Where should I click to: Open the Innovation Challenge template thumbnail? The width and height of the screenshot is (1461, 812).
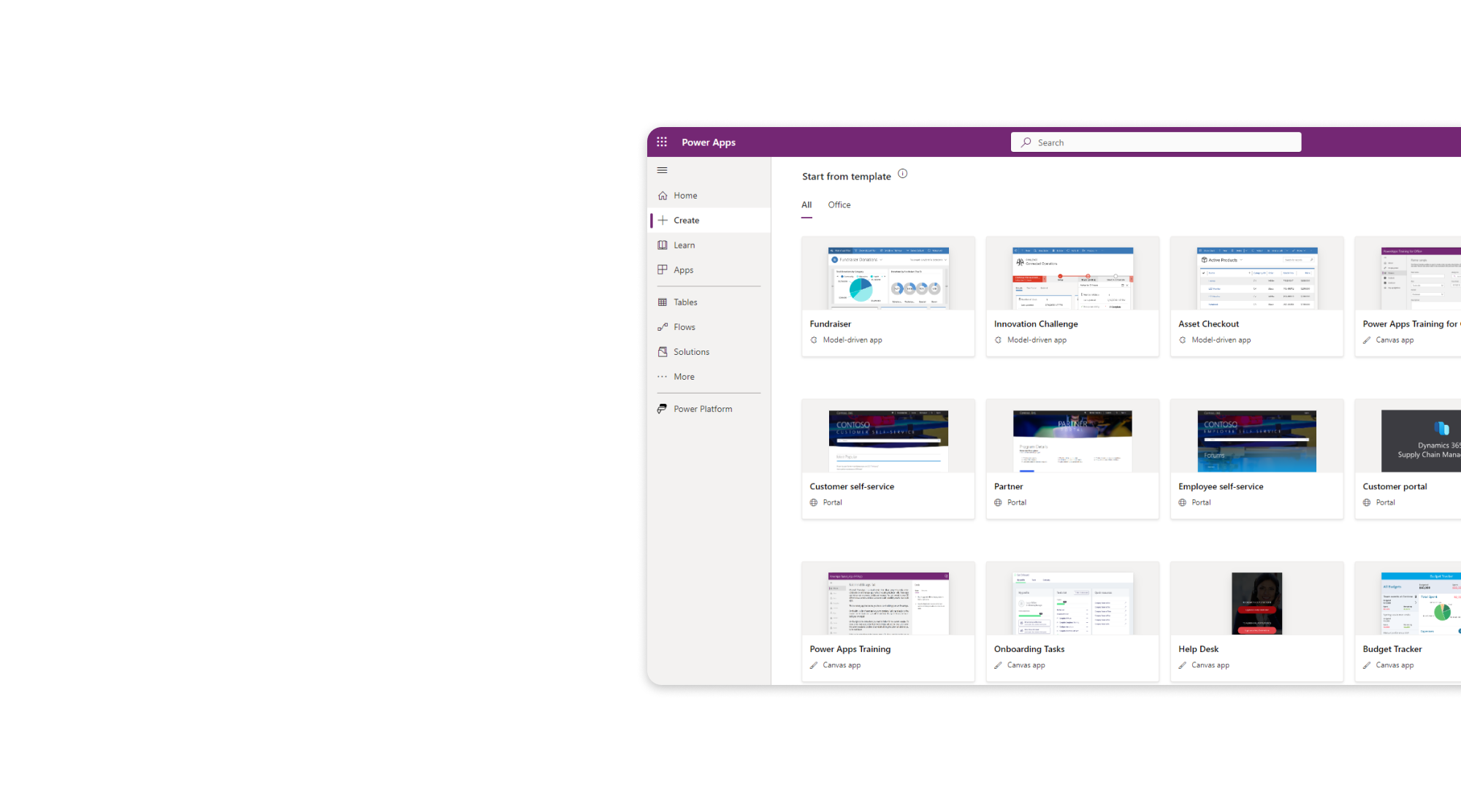[x=1072, y=278]
